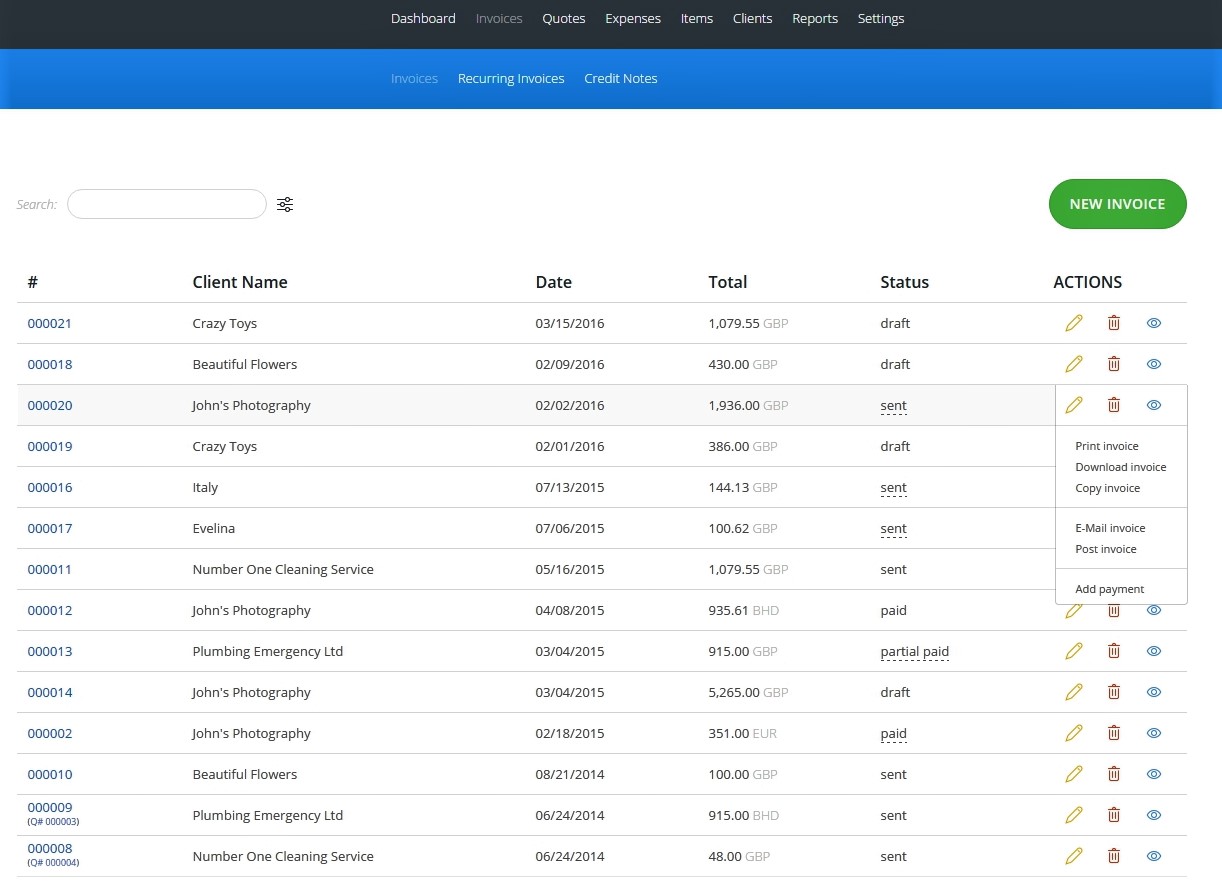Open the Clients section
This screenshot has width=1222, height=881.
753,18
